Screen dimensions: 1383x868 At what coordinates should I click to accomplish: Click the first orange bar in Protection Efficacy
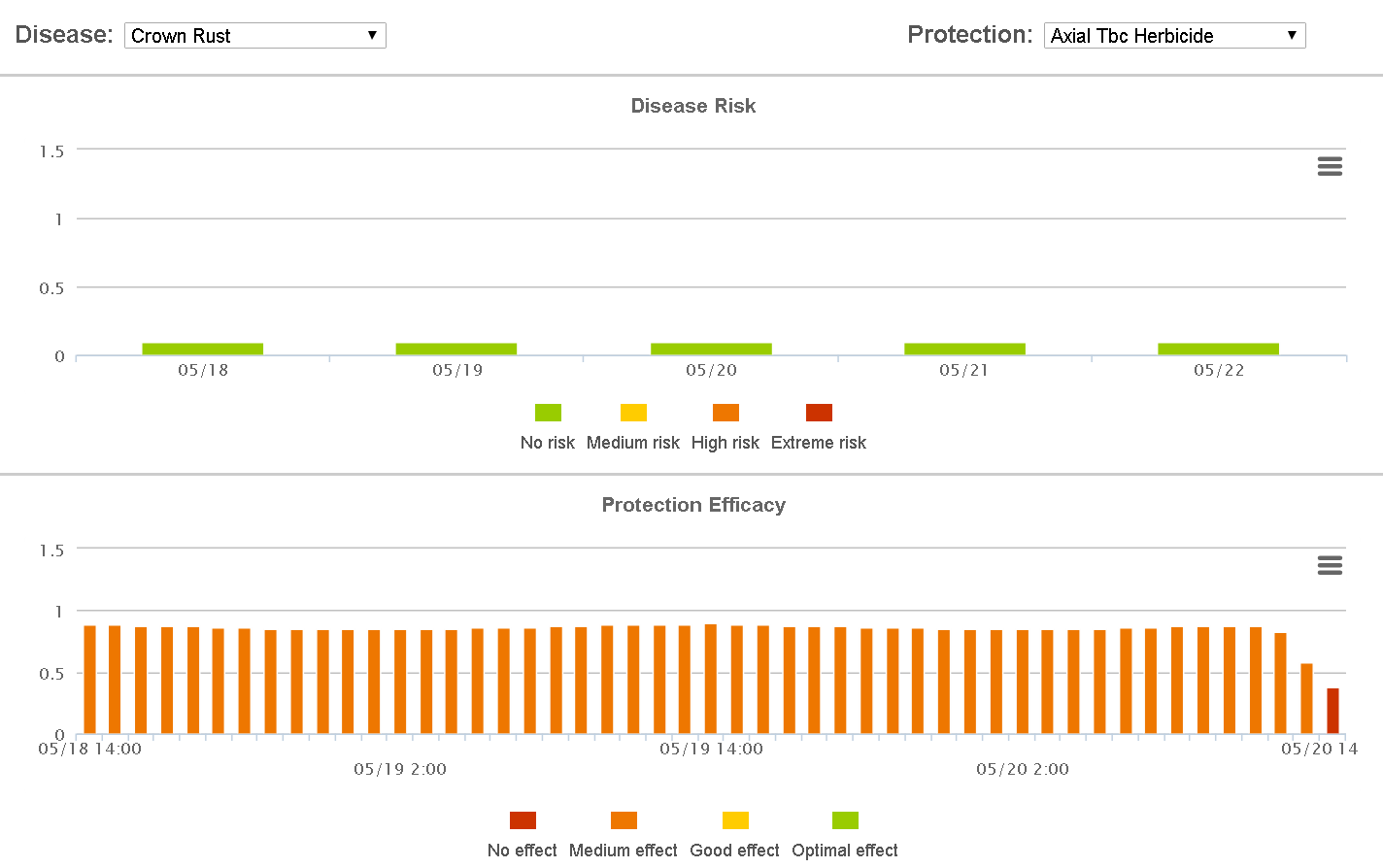click(x=89, y=680)
